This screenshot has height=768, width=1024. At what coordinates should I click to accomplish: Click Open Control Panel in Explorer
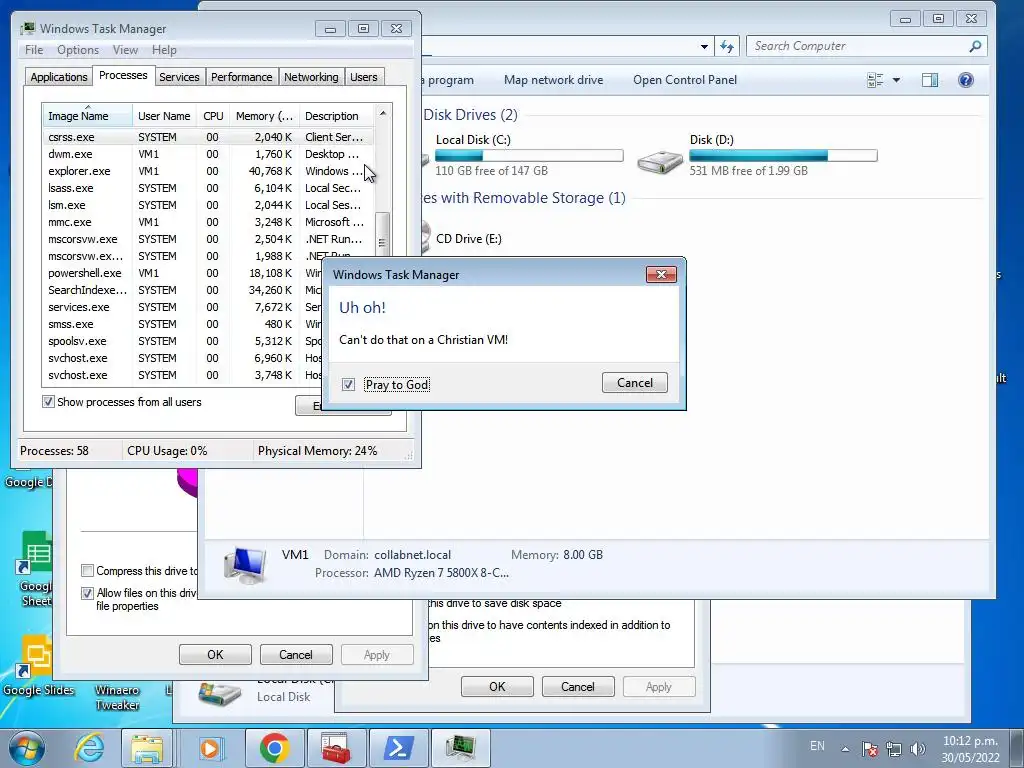(x=684, y=80)
